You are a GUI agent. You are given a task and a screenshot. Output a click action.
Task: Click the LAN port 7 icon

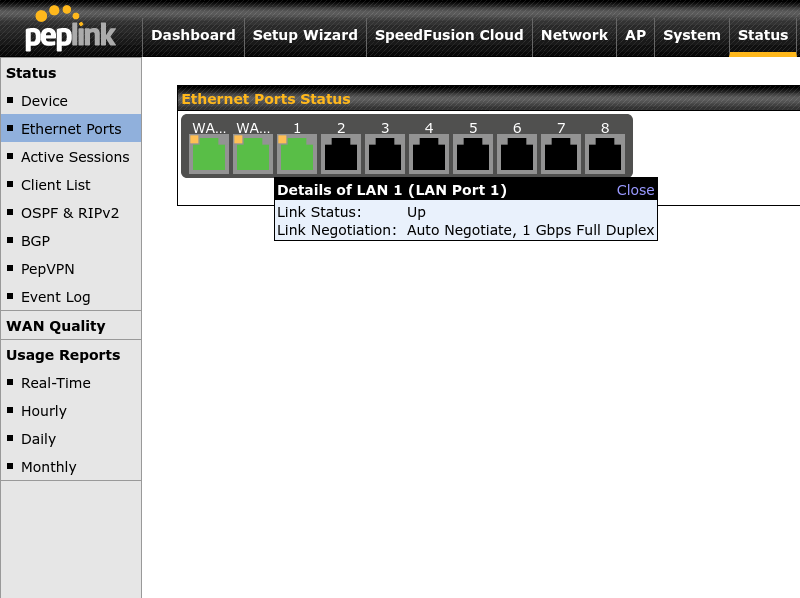[560, 152]
